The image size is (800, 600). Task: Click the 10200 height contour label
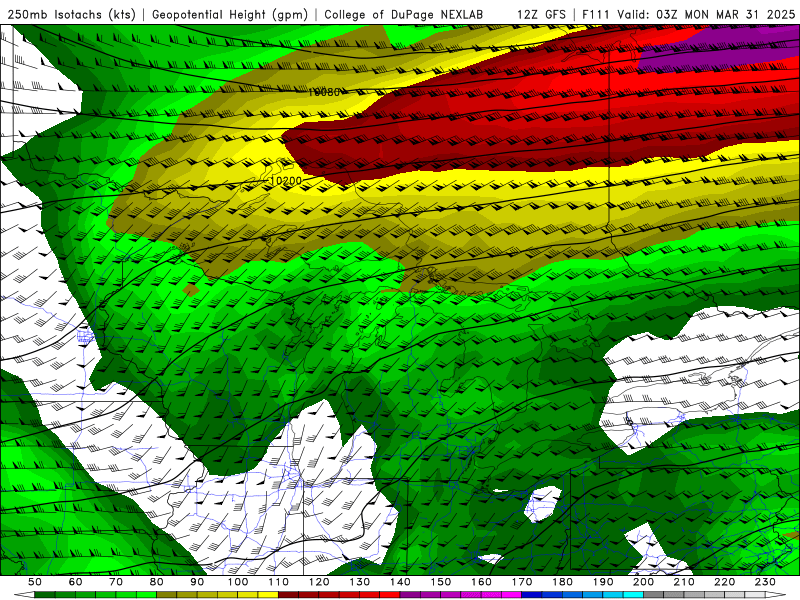point(286,181)
